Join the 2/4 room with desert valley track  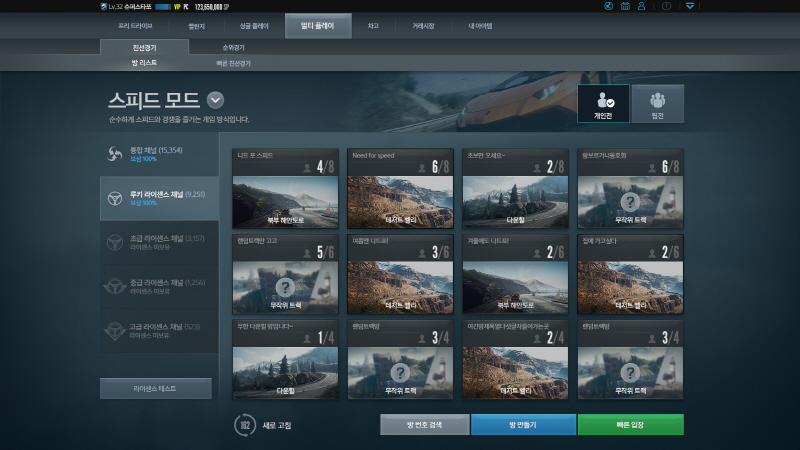[x=515, y=359]
